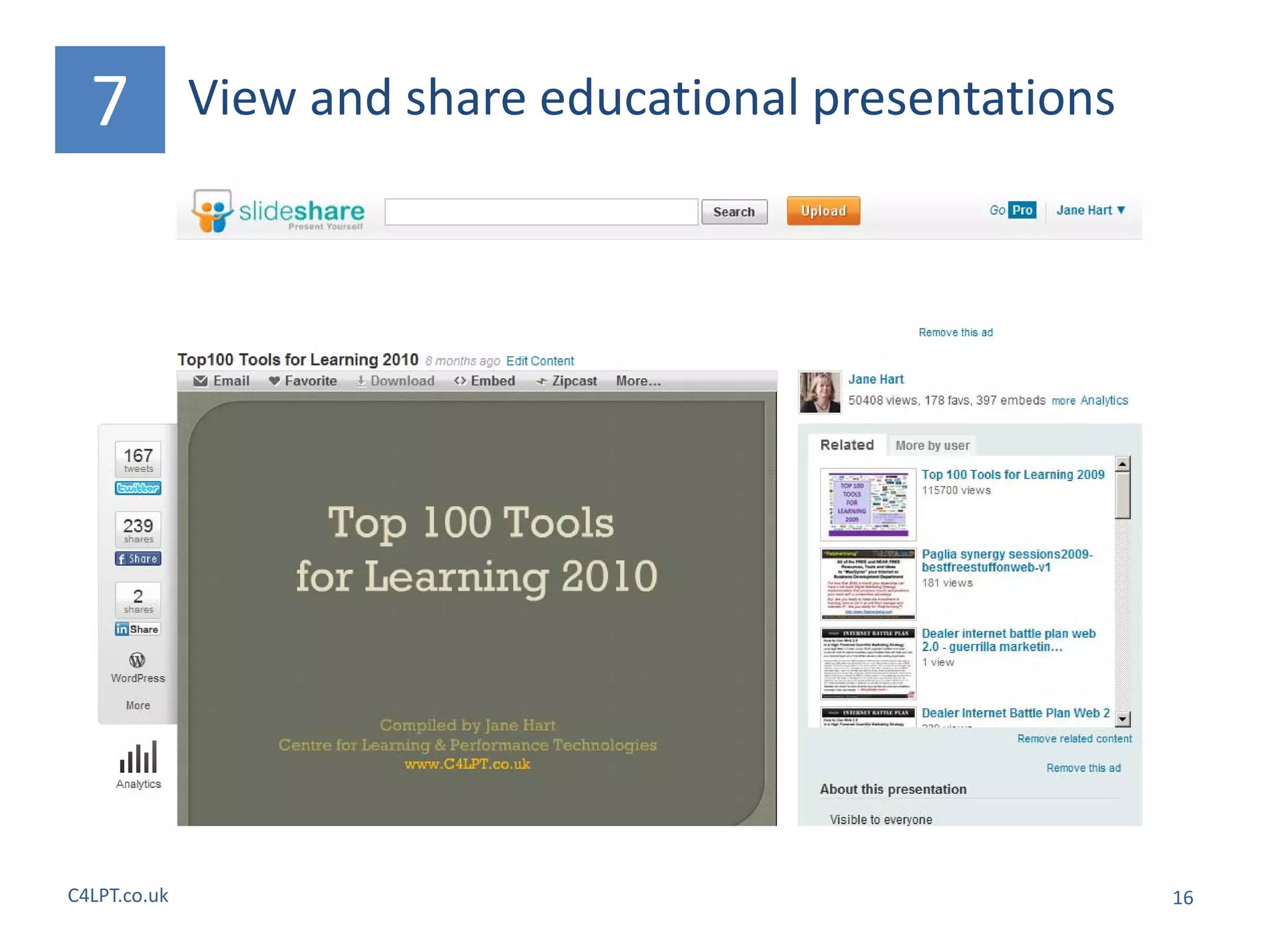Open Dealer internet battle plan web 2.0 link
This screenshot has width=1270, height=952.
[x=1008, y=640]
